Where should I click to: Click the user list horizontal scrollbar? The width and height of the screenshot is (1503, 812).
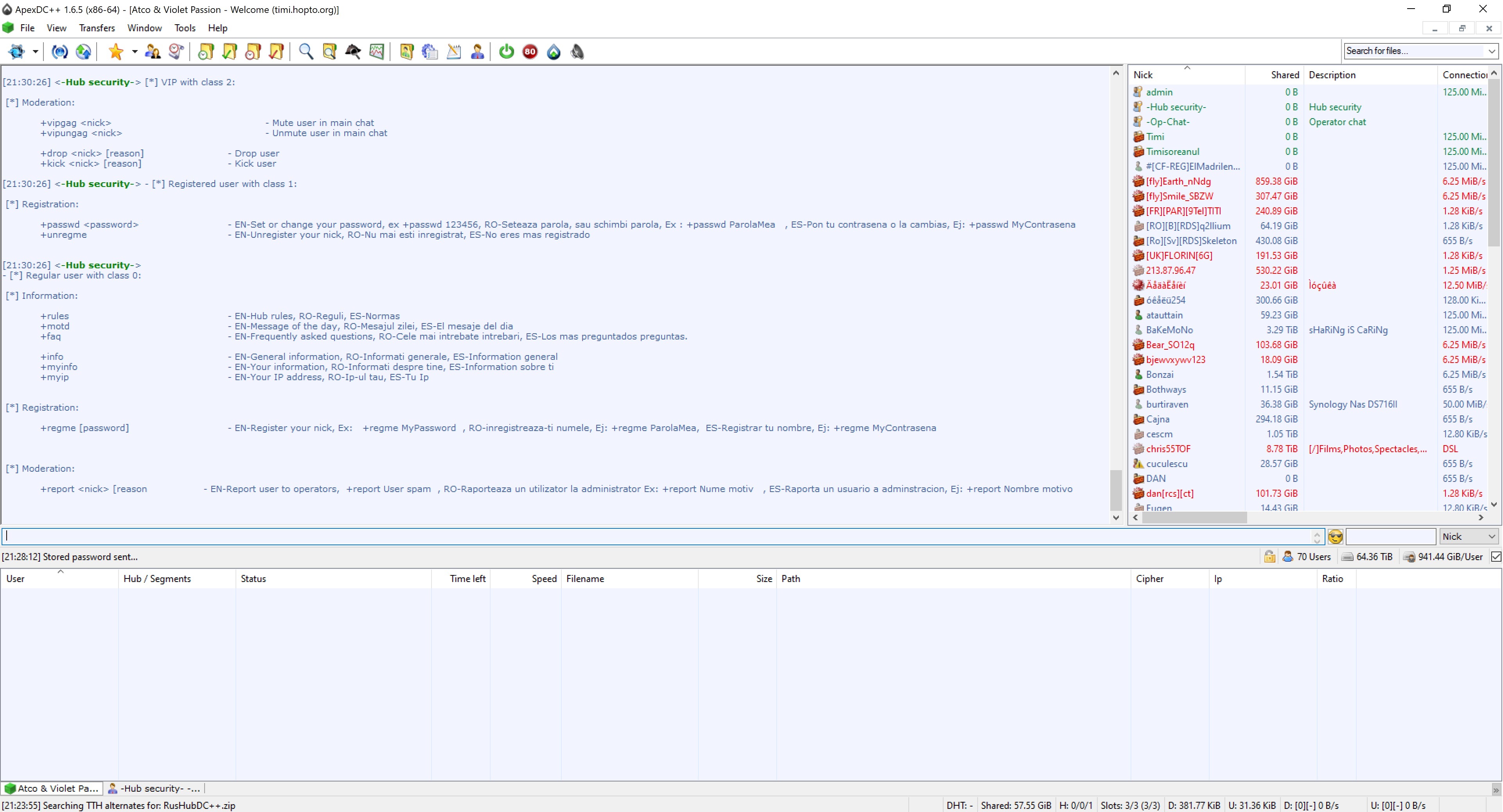click(1194, 517)
